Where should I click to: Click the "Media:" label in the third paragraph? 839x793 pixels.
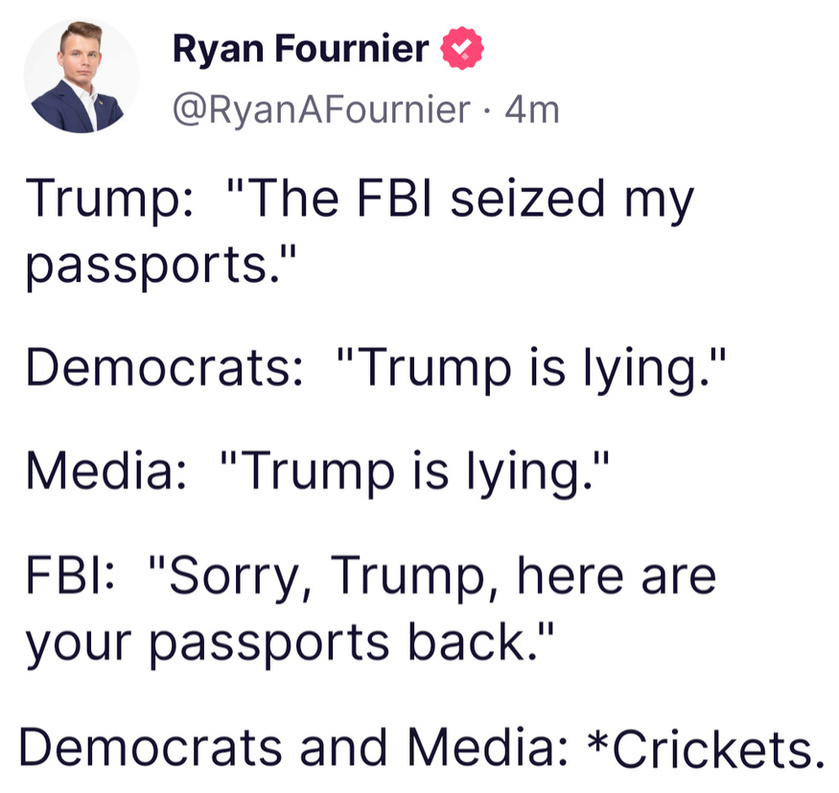coord(107,470)
